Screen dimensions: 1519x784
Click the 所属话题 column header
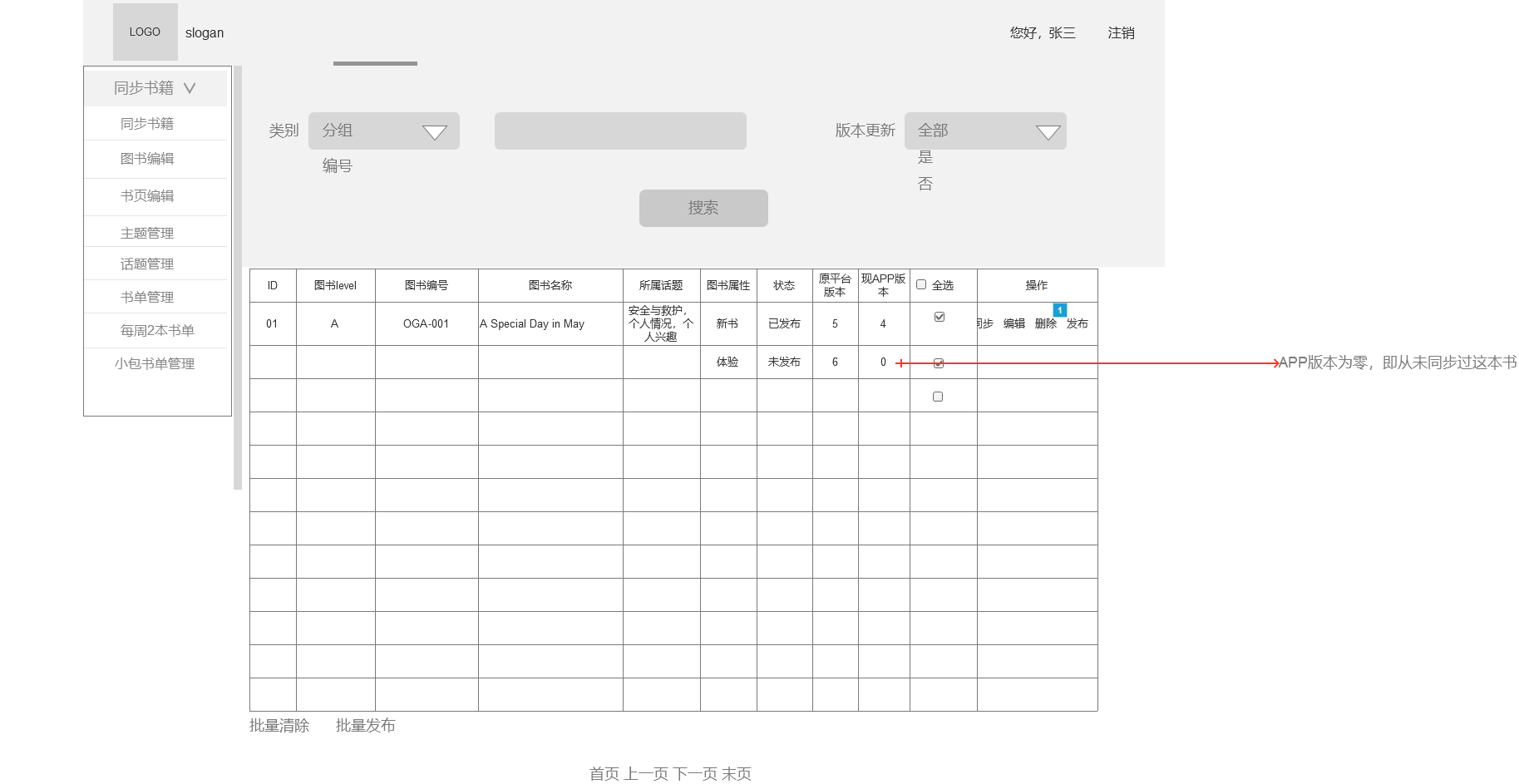pyautogui.click(x=661, y=285)
